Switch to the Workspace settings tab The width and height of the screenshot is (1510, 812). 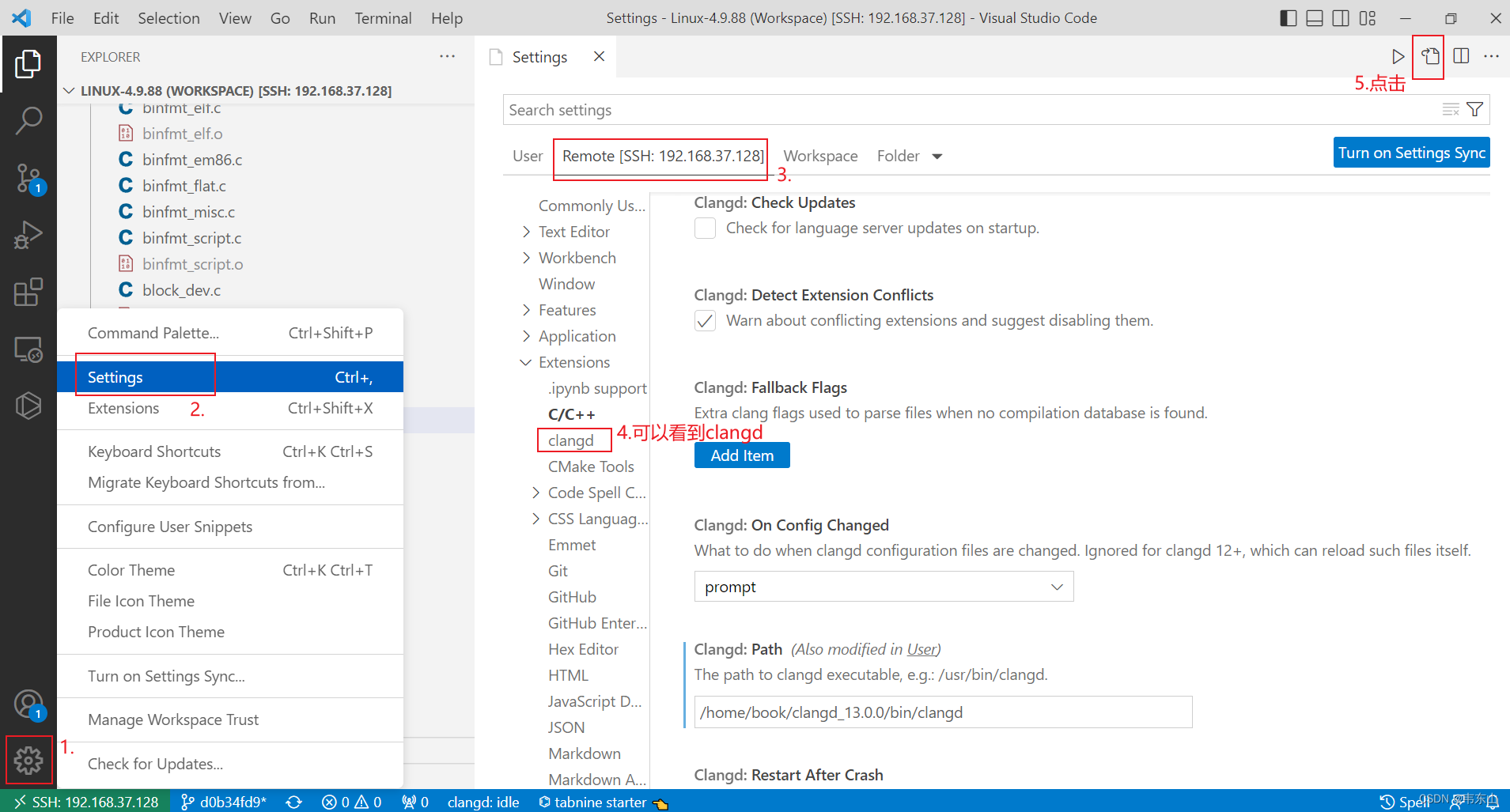pos(820,157)
